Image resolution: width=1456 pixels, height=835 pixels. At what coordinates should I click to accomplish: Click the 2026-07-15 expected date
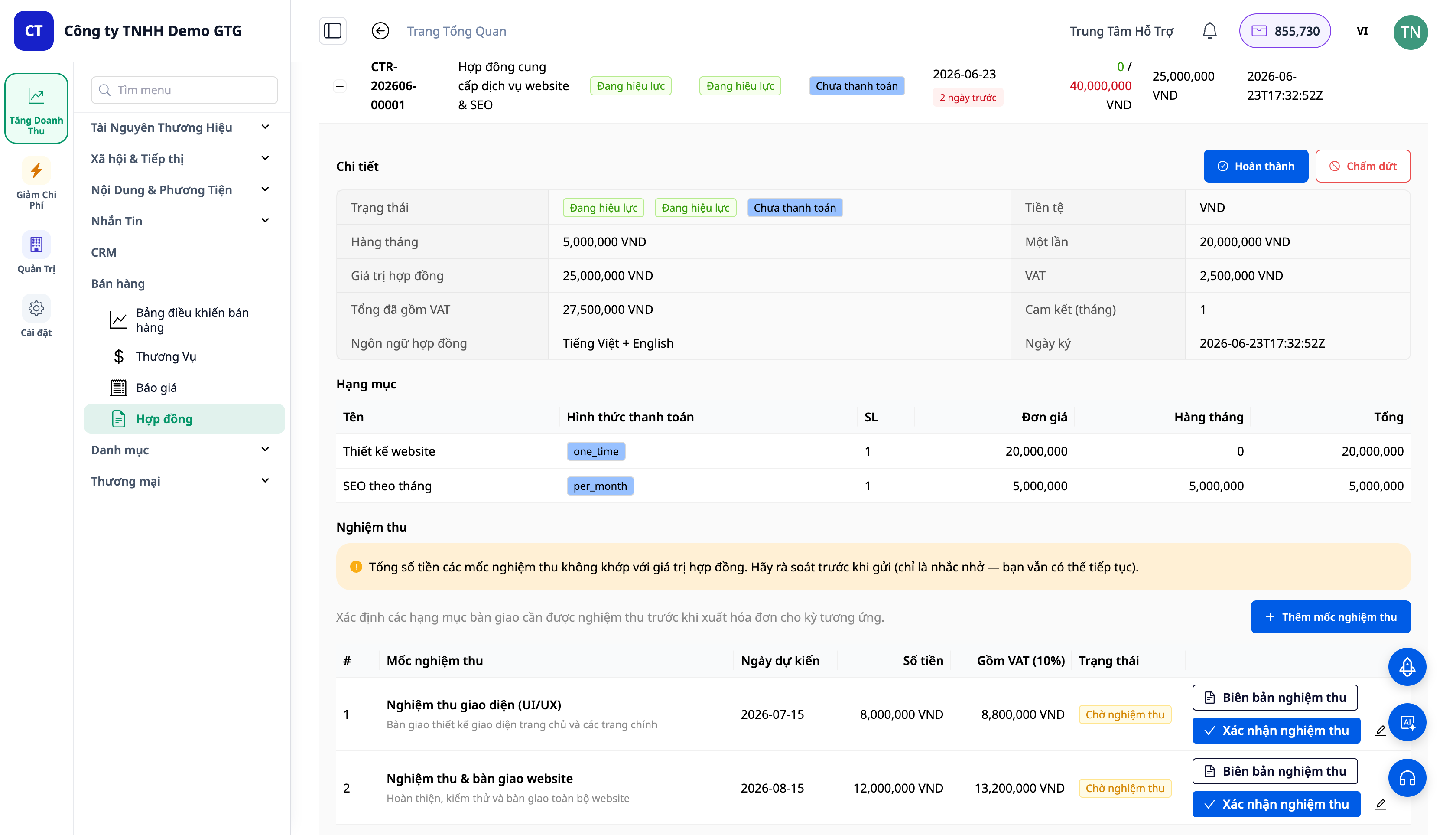click(x=772, y=714)
